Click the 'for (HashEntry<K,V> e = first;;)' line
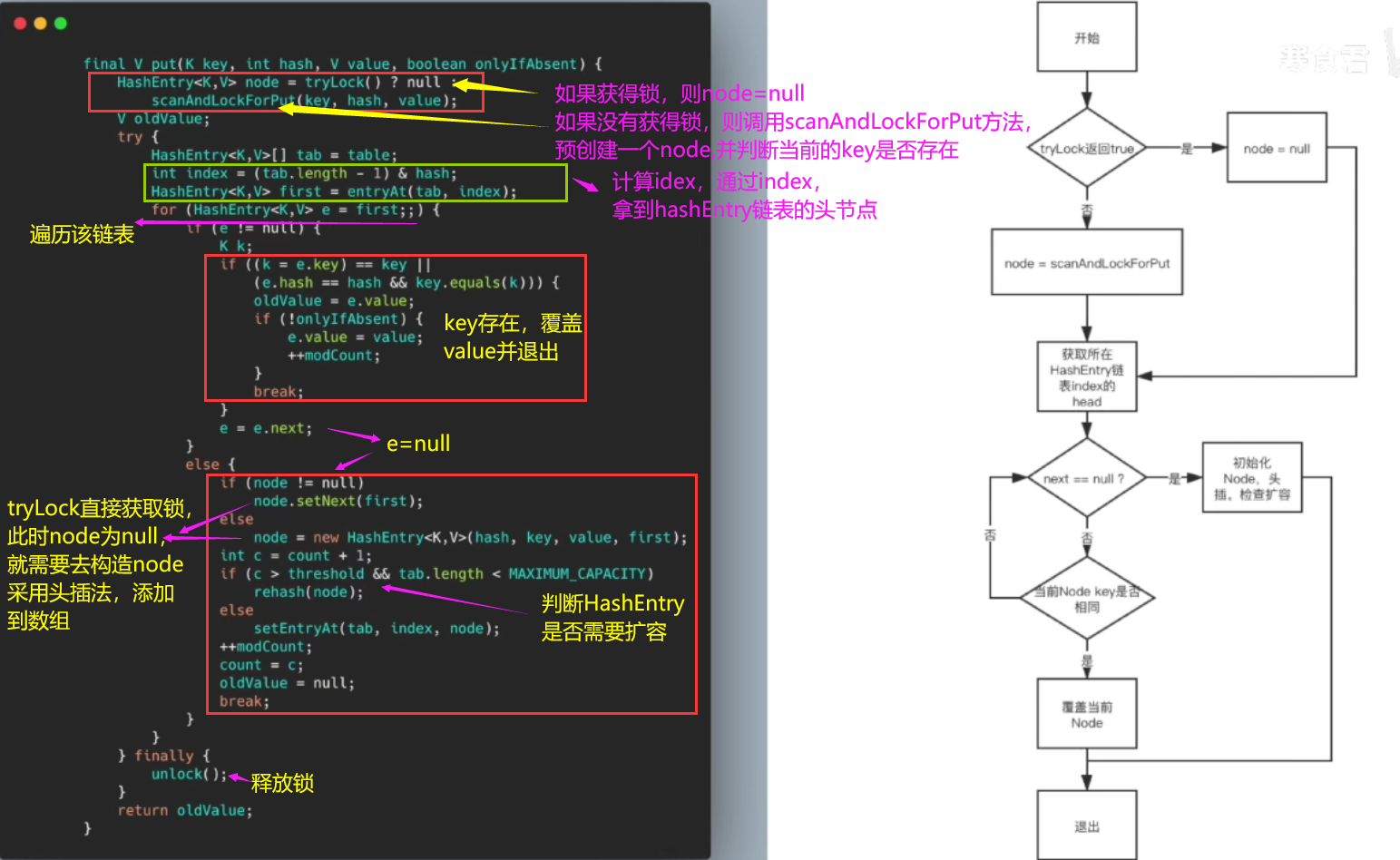The height and width of the screenshot is (860, 1400). [x=296, y=210]
